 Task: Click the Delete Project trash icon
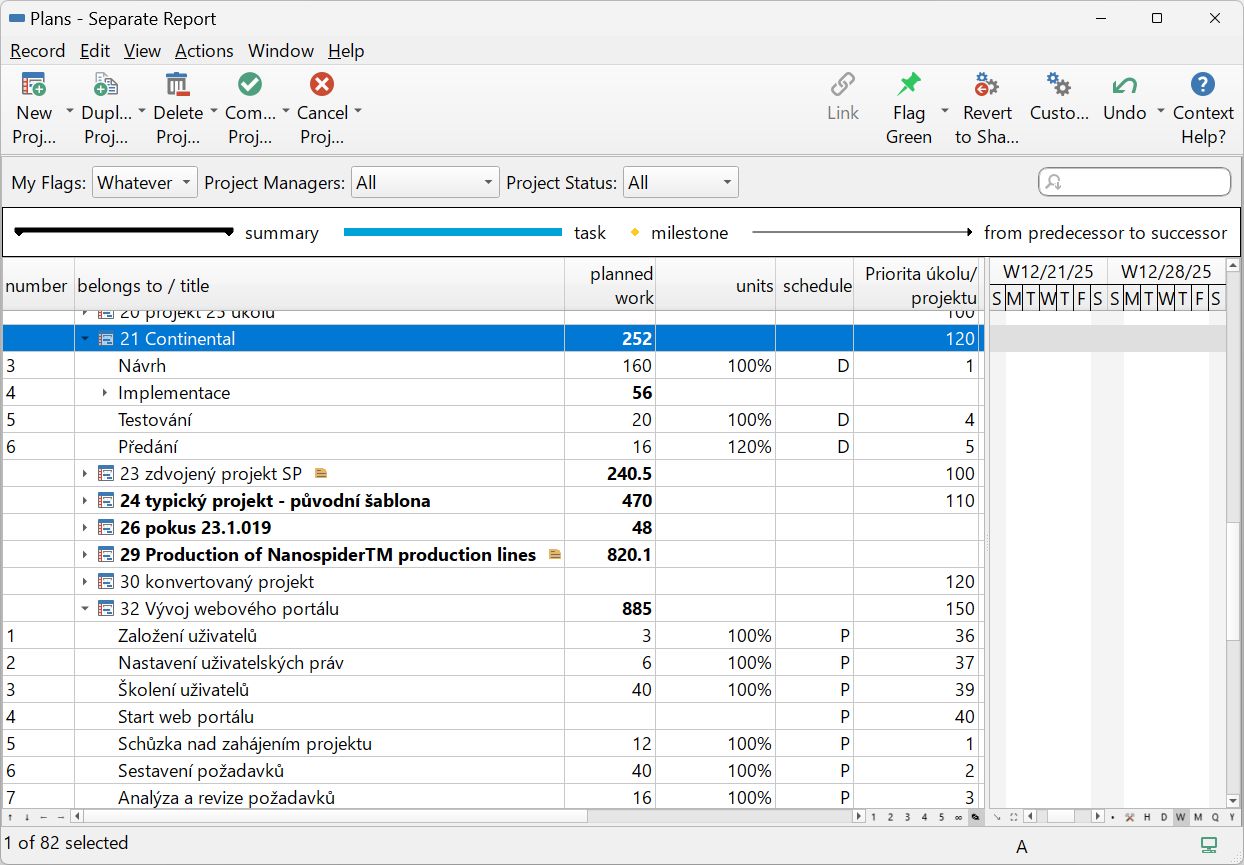tap(177, 85)
